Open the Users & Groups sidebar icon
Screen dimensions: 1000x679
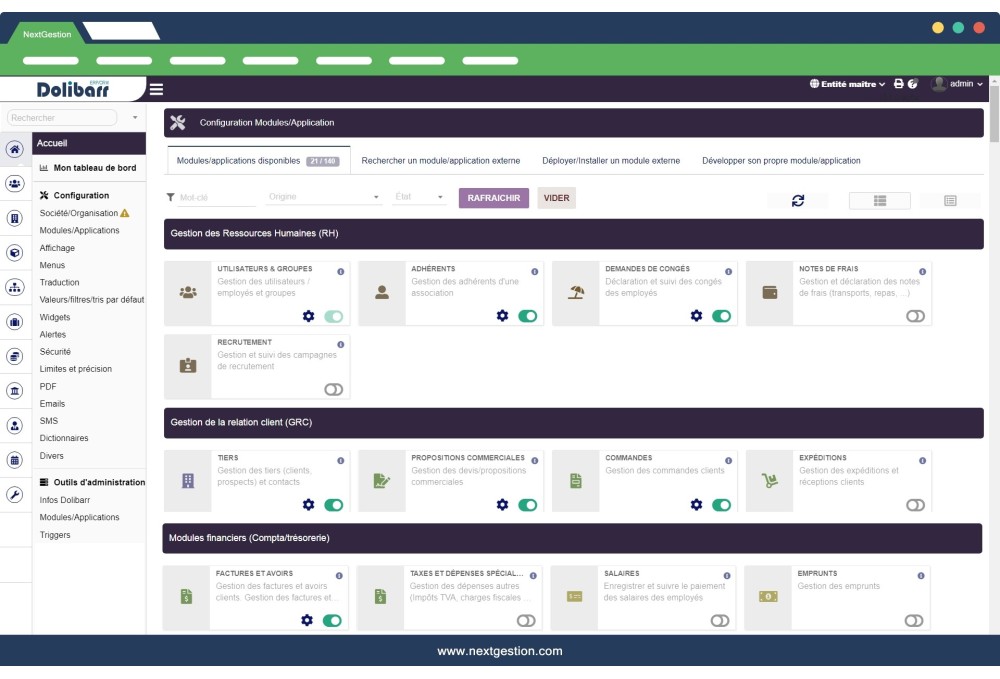(14, 182)
